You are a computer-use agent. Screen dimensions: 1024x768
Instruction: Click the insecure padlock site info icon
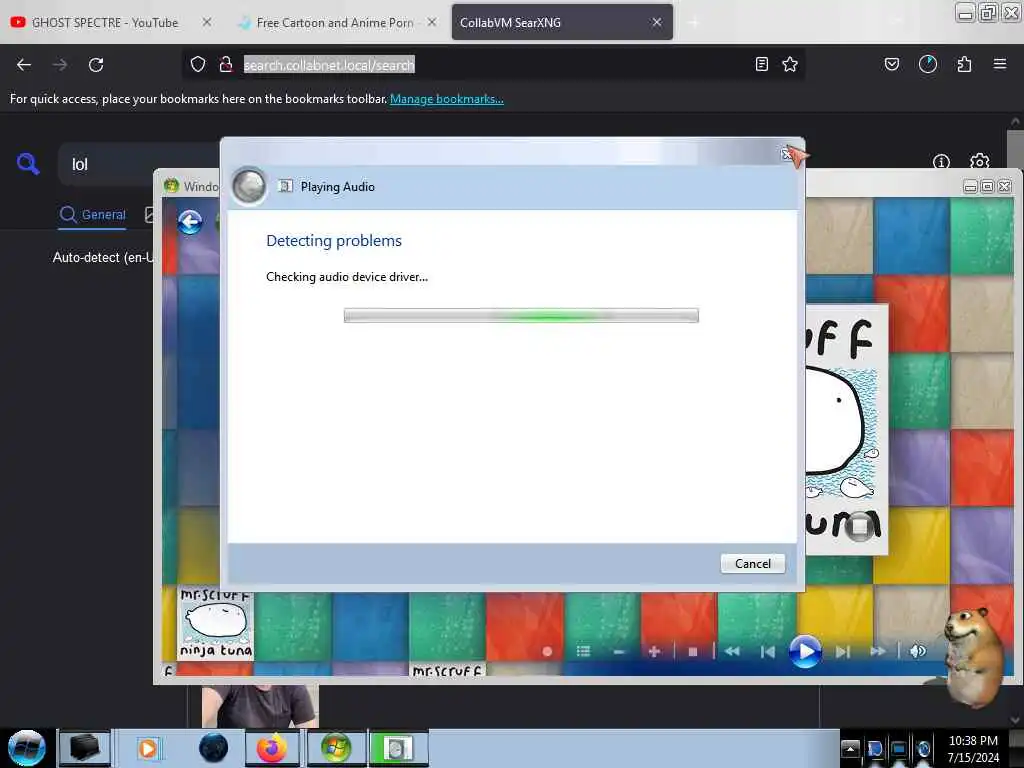pyautogui.click(x=226, y=64)
